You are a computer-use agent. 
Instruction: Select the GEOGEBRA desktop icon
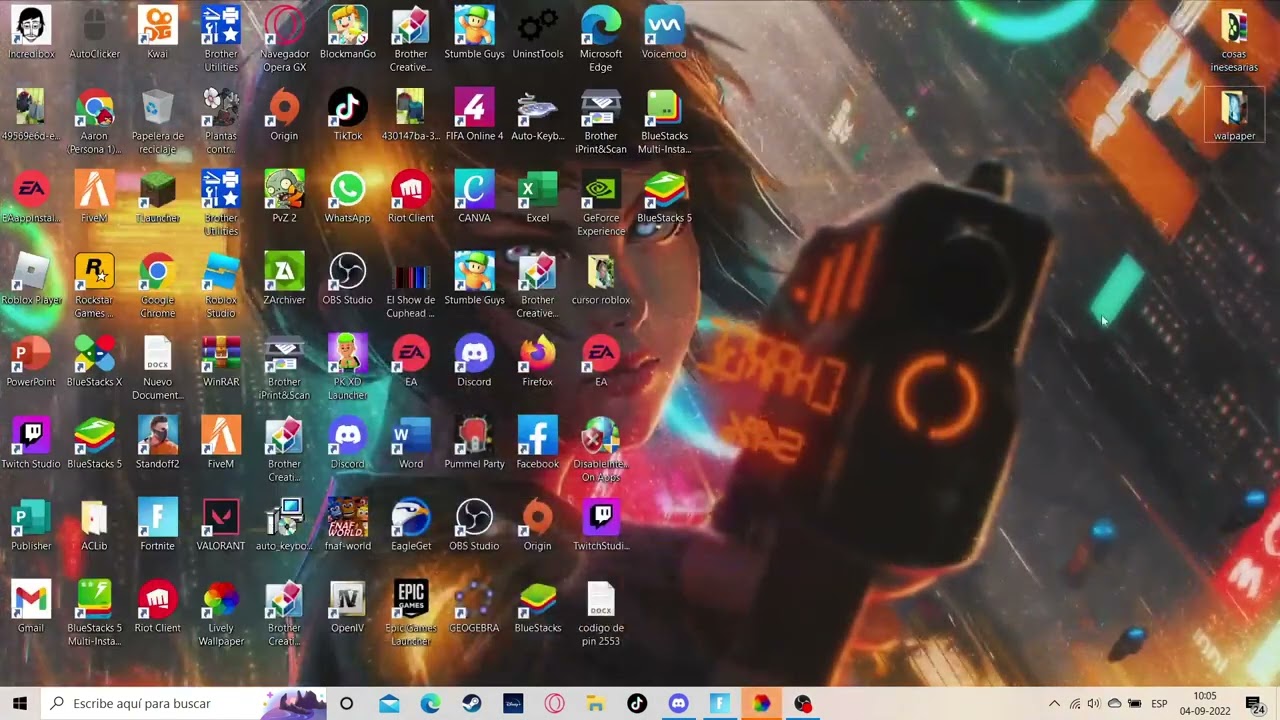coord(474,607)
